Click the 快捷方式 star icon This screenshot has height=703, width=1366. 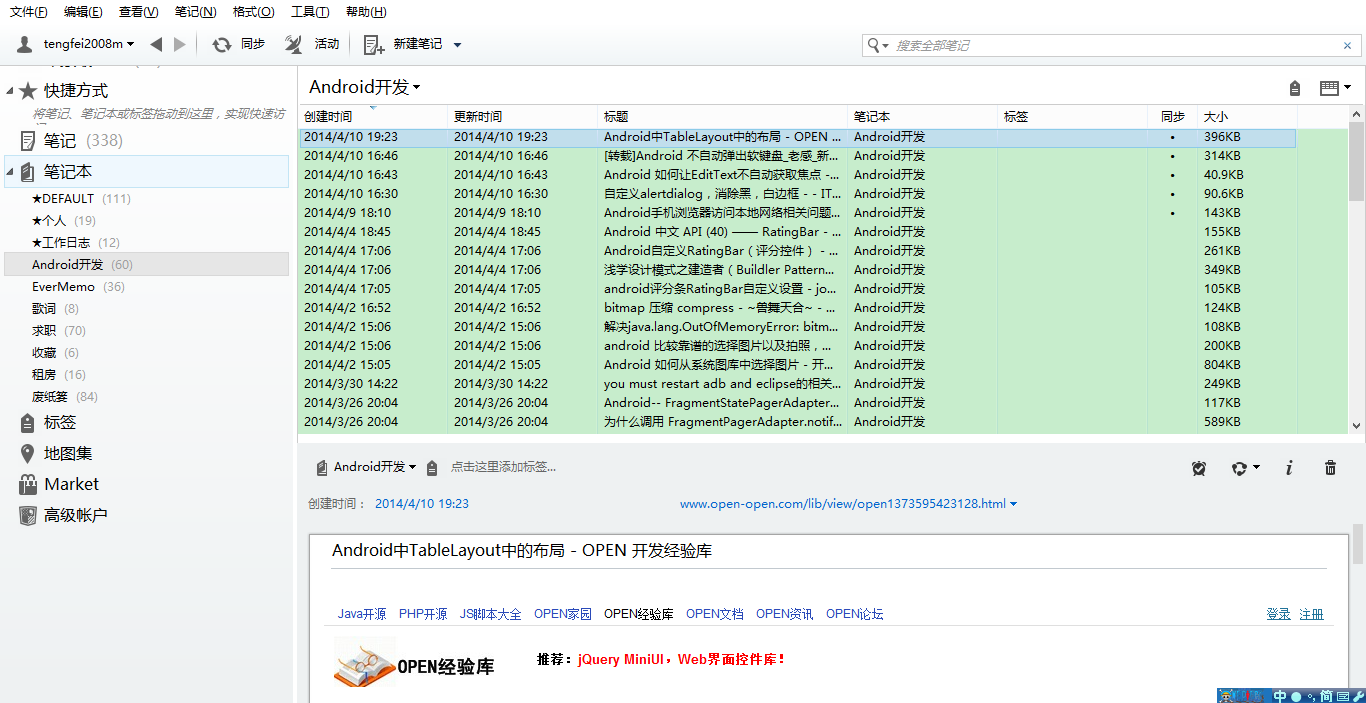(28, 91)
